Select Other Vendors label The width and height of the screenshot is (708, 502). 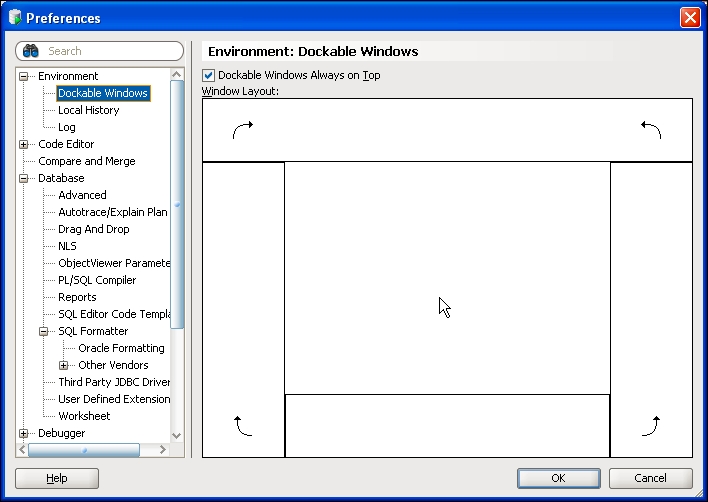pyautogui.click(x=113, y=365)
